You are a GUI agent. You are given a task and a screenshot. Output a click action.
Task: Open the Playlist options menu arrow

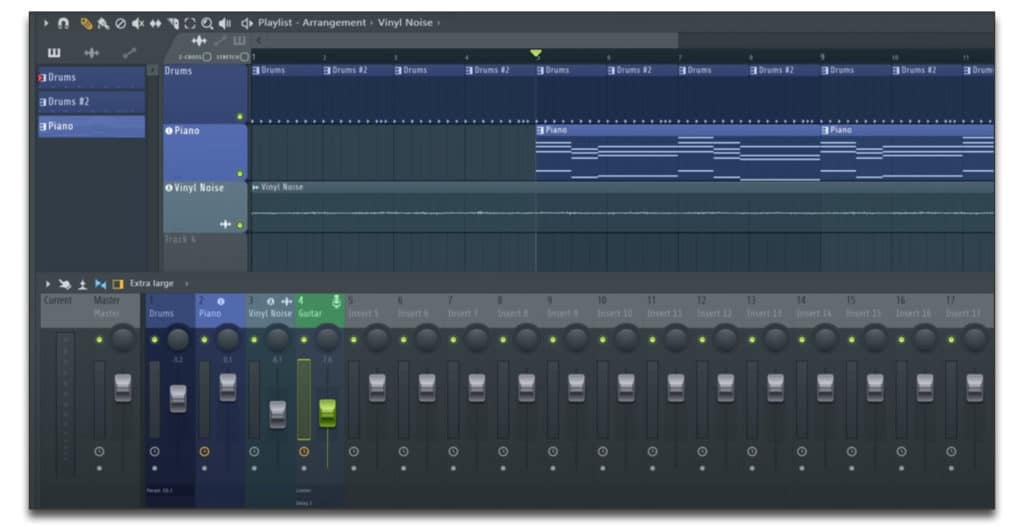pyautogui.click(x=46, y=24)
